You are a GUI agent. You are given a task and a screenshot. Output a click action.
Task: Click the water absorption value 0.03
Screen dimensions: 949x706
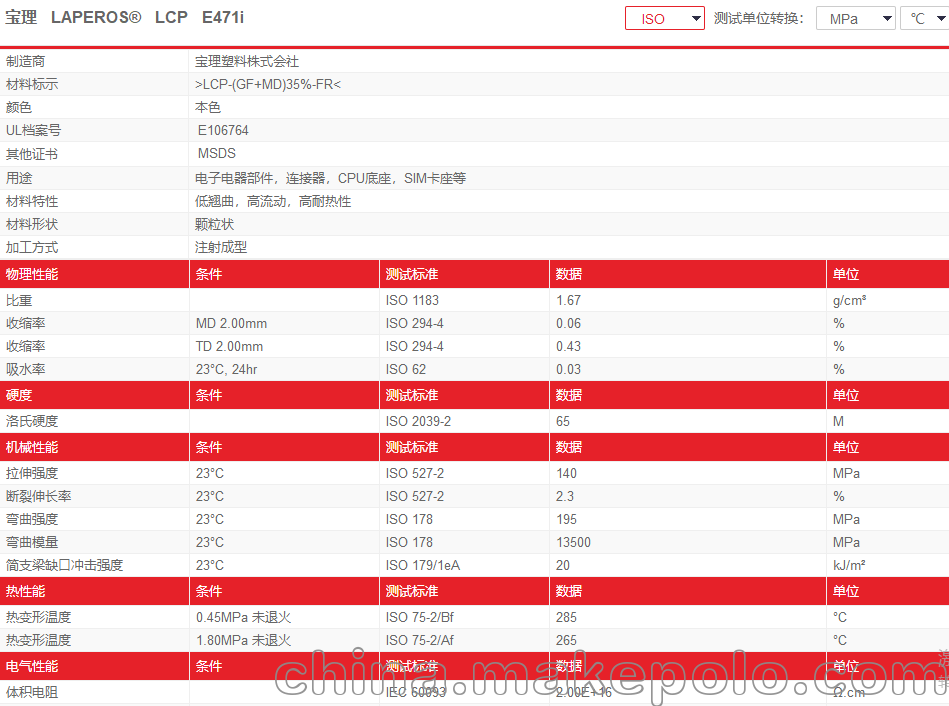569,369
